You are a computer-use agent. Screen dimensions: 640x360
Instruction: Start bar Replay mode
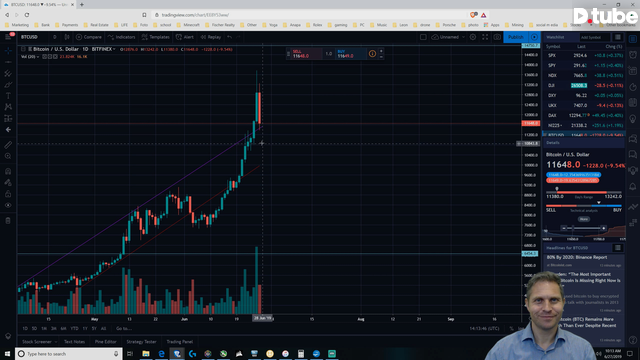click(x=211, y=37)
